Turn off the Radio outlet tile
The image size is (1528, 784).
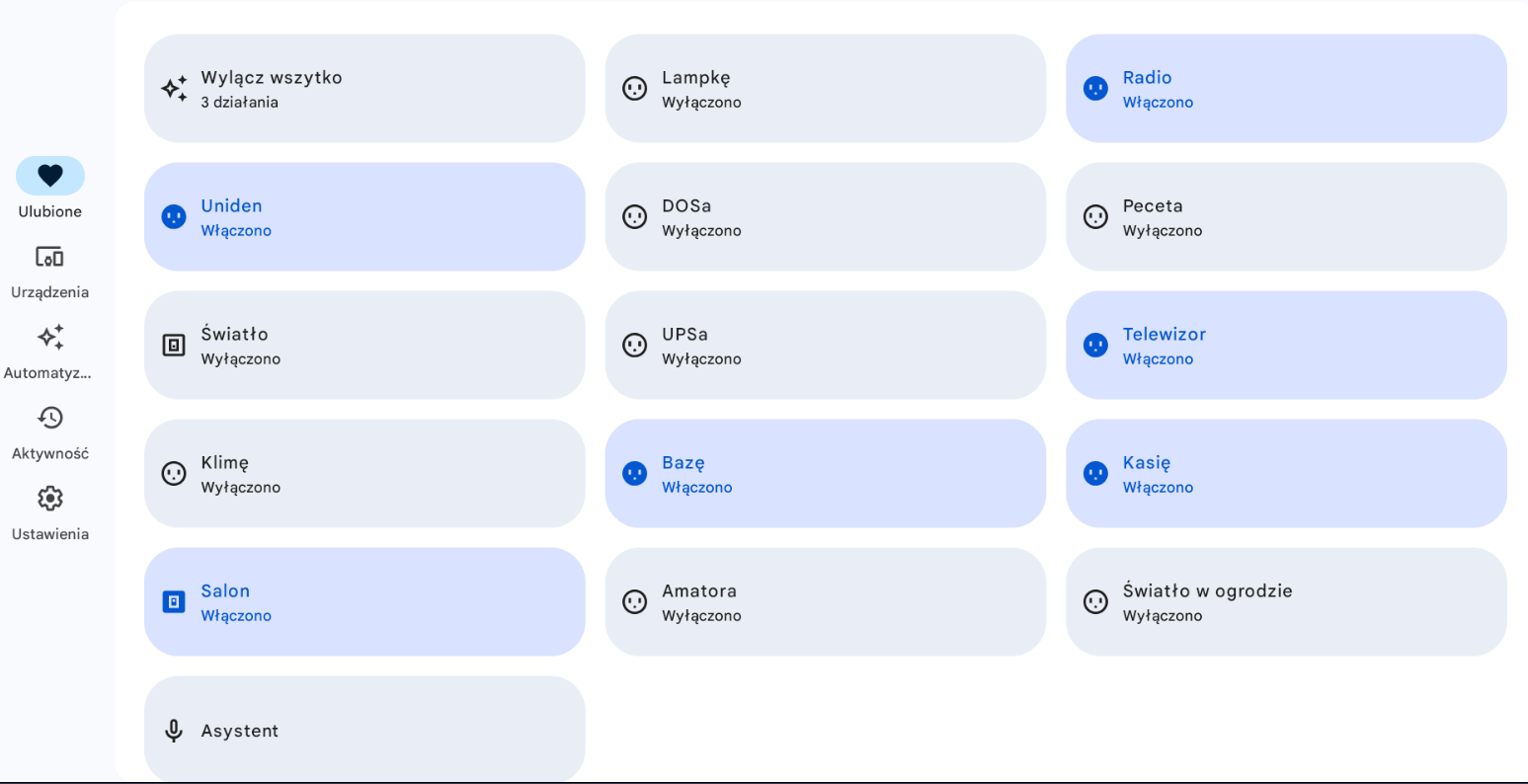coord(1286,89)
